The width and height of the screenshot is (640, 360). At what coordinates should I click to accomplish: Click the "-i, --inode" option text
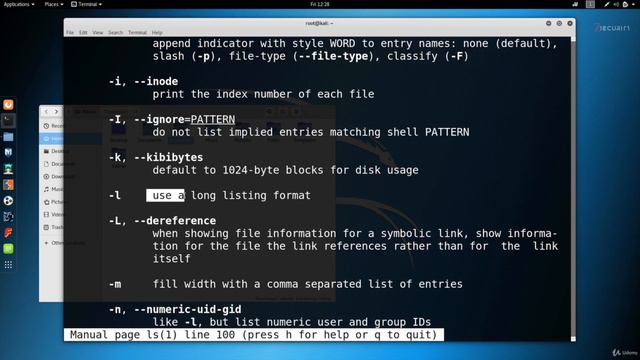[x=143, y=81]
